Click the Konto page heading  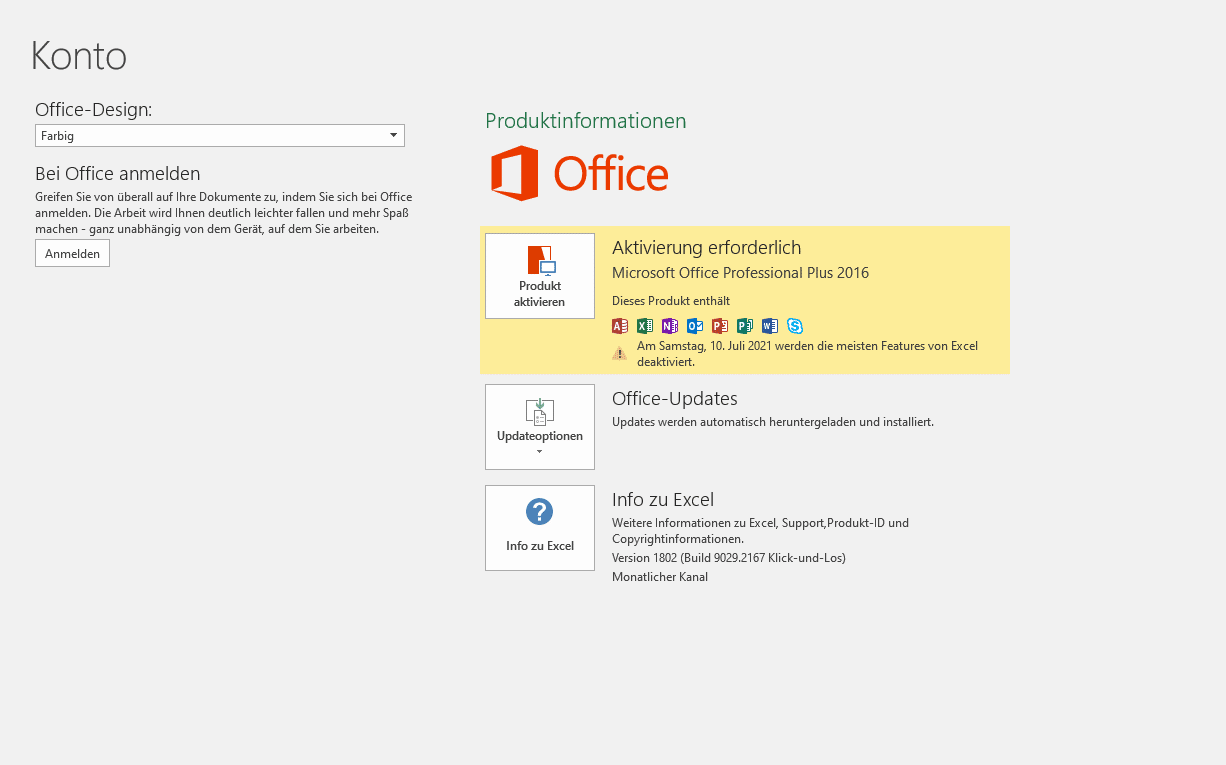pos(79,56)
